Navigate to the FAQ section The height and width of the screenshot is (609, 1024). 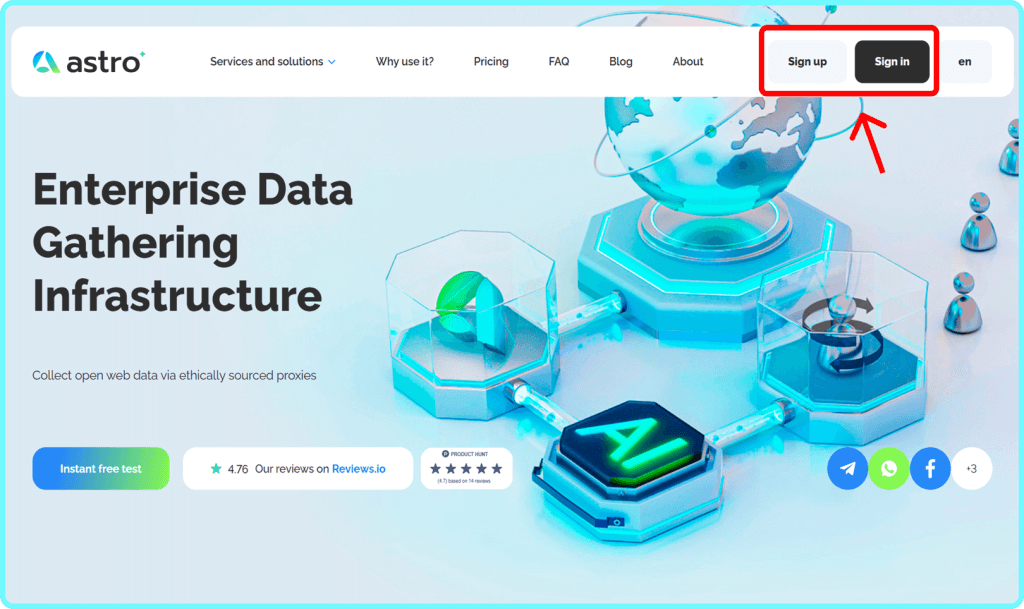click(559, 62)
